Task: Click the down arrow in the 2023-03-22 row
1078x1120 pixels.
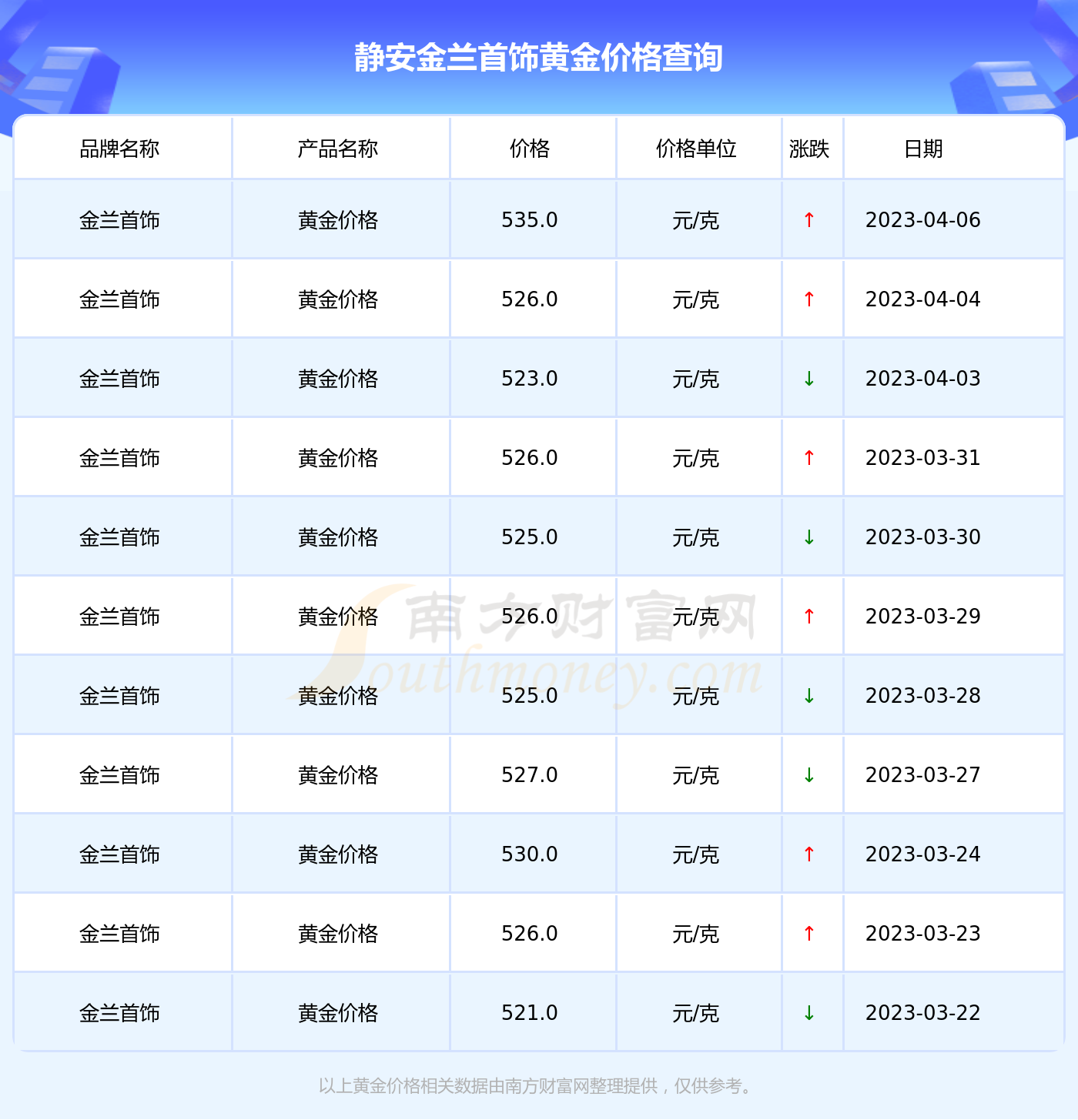Action: tap(809, 1013)
